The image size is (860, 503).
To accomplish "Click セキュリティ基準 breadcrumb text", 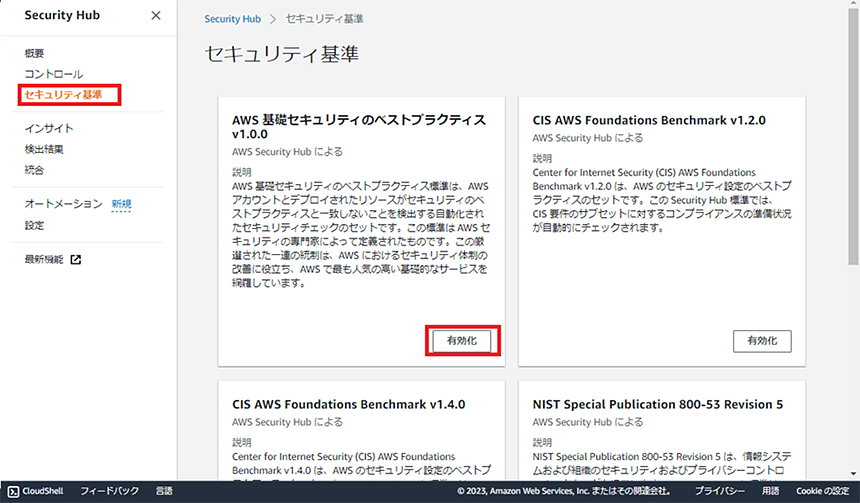I will (324, 19).
